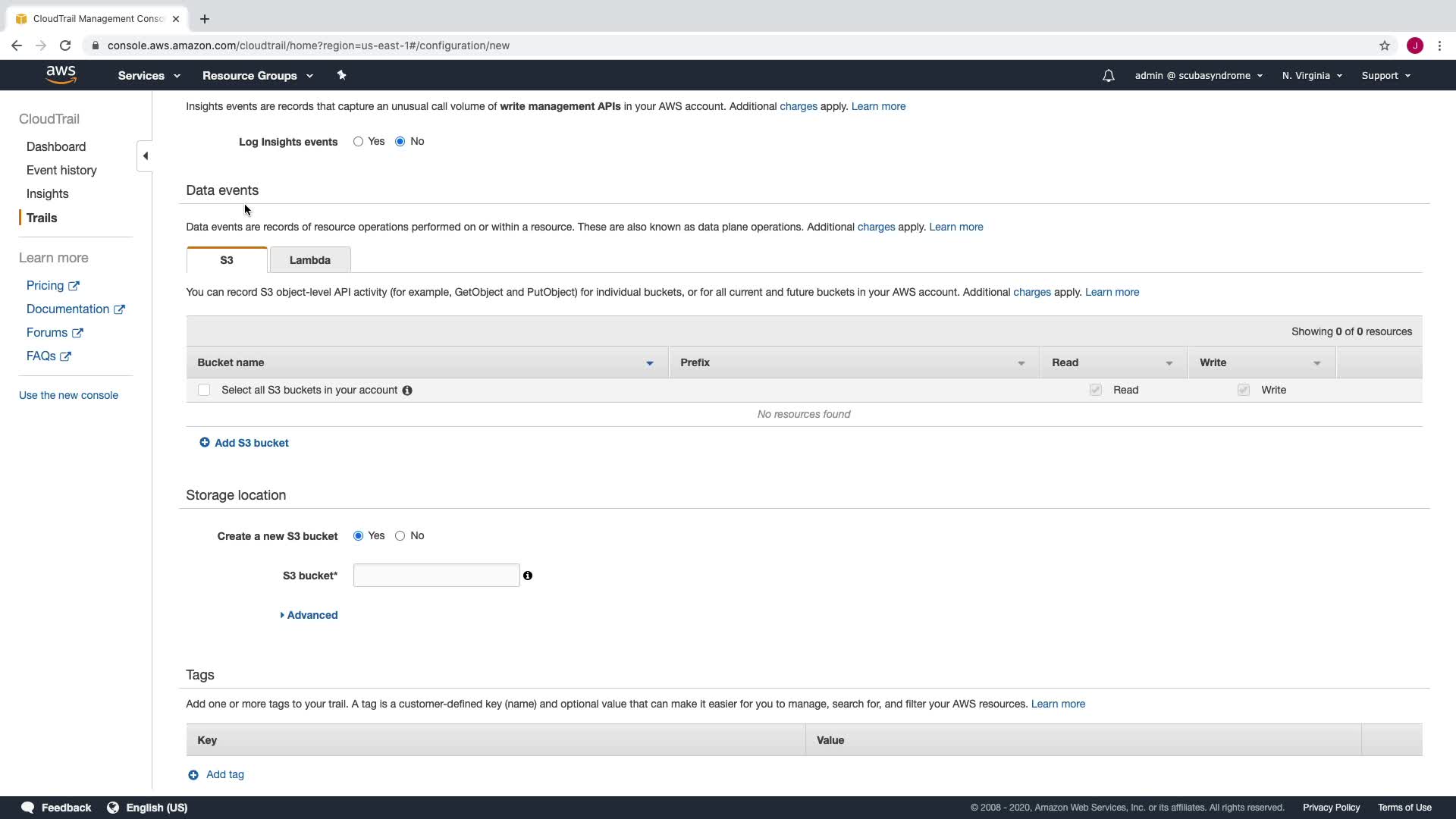Open Event history in sidebar

point(61,170)
